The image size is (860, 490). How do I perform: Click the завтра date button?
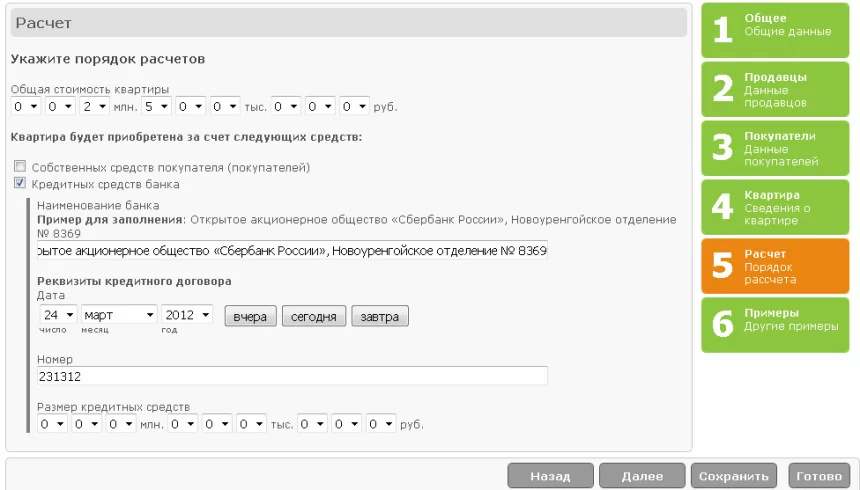coord(380,317)
